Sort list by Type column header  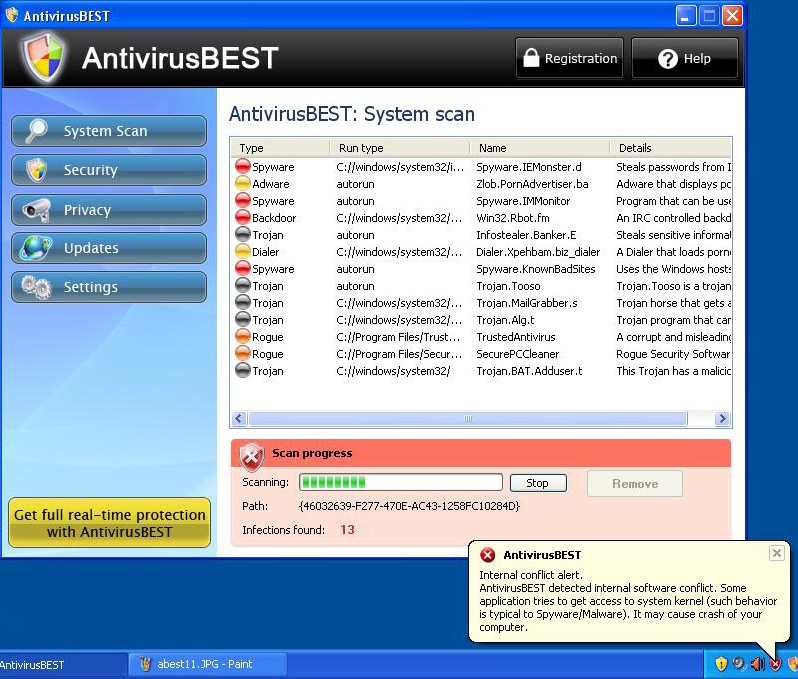click(280, 148)
